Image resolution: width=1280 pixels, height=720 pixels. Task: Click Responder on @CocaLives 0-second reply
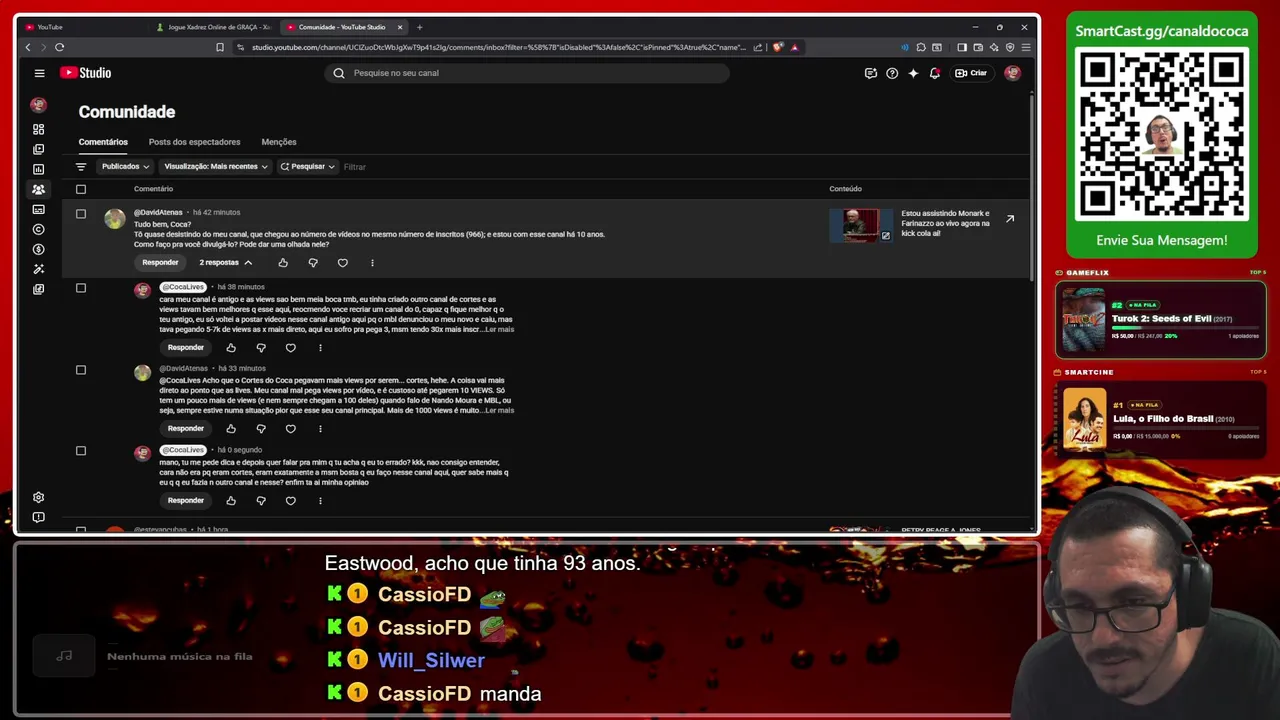185,501
